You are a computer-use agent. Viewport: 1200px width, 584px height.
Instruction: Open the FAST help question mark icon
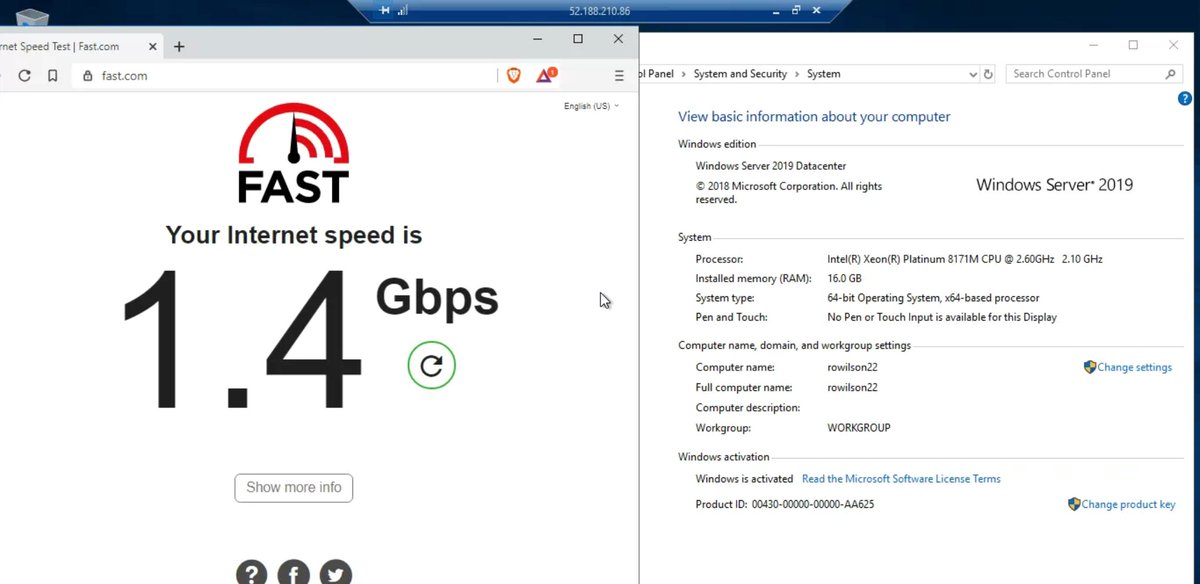252,573
